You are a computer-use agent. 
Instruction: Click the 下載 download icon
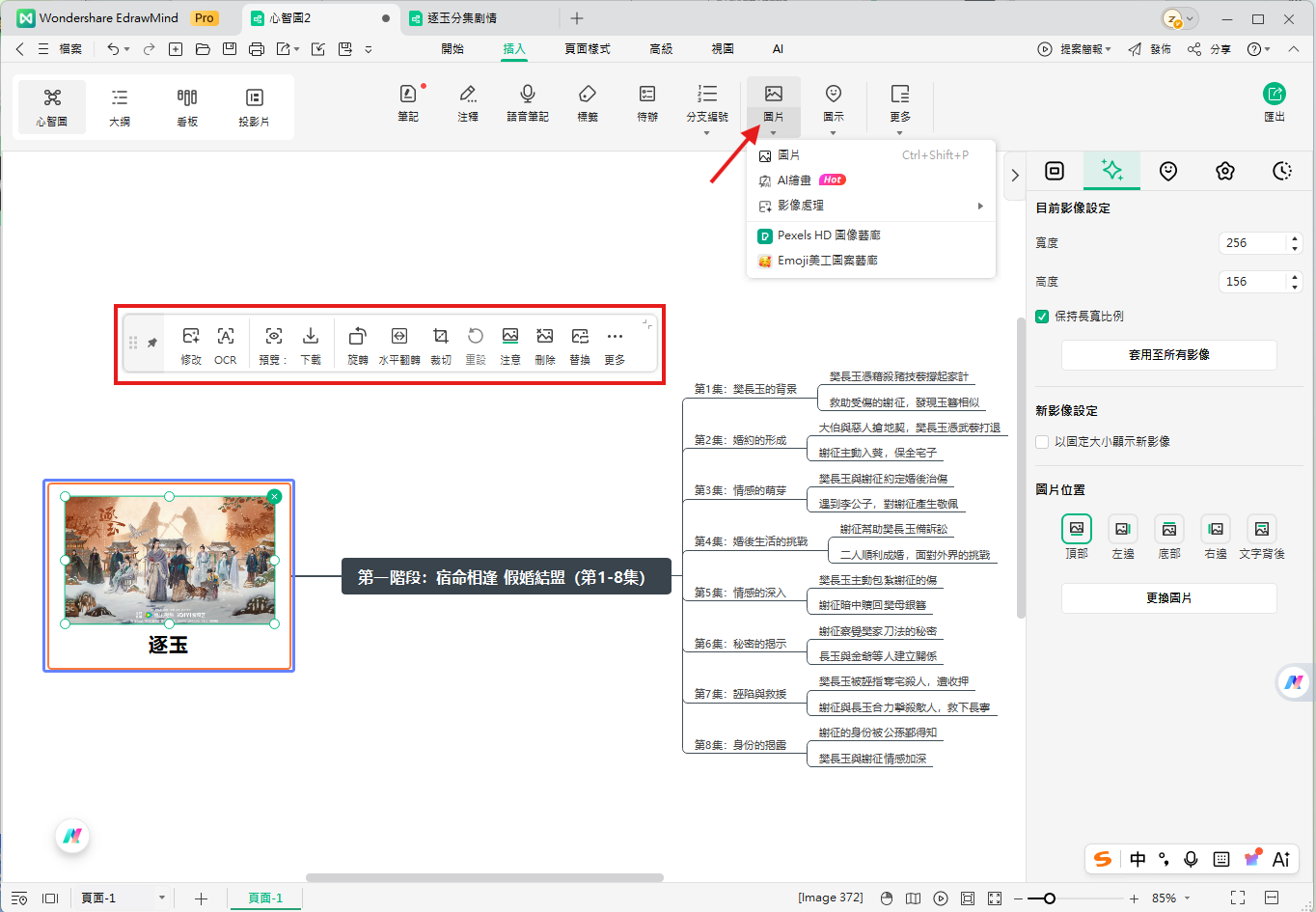pyautogui.click(x=311, y=345)
